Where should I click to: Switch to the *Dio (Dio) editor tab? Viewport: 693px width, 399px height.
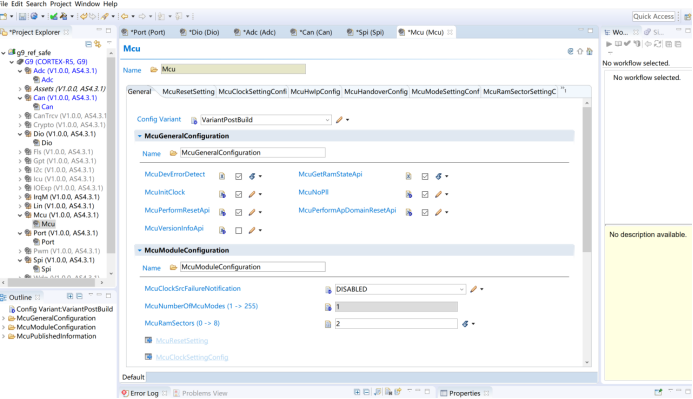[204, 32]
